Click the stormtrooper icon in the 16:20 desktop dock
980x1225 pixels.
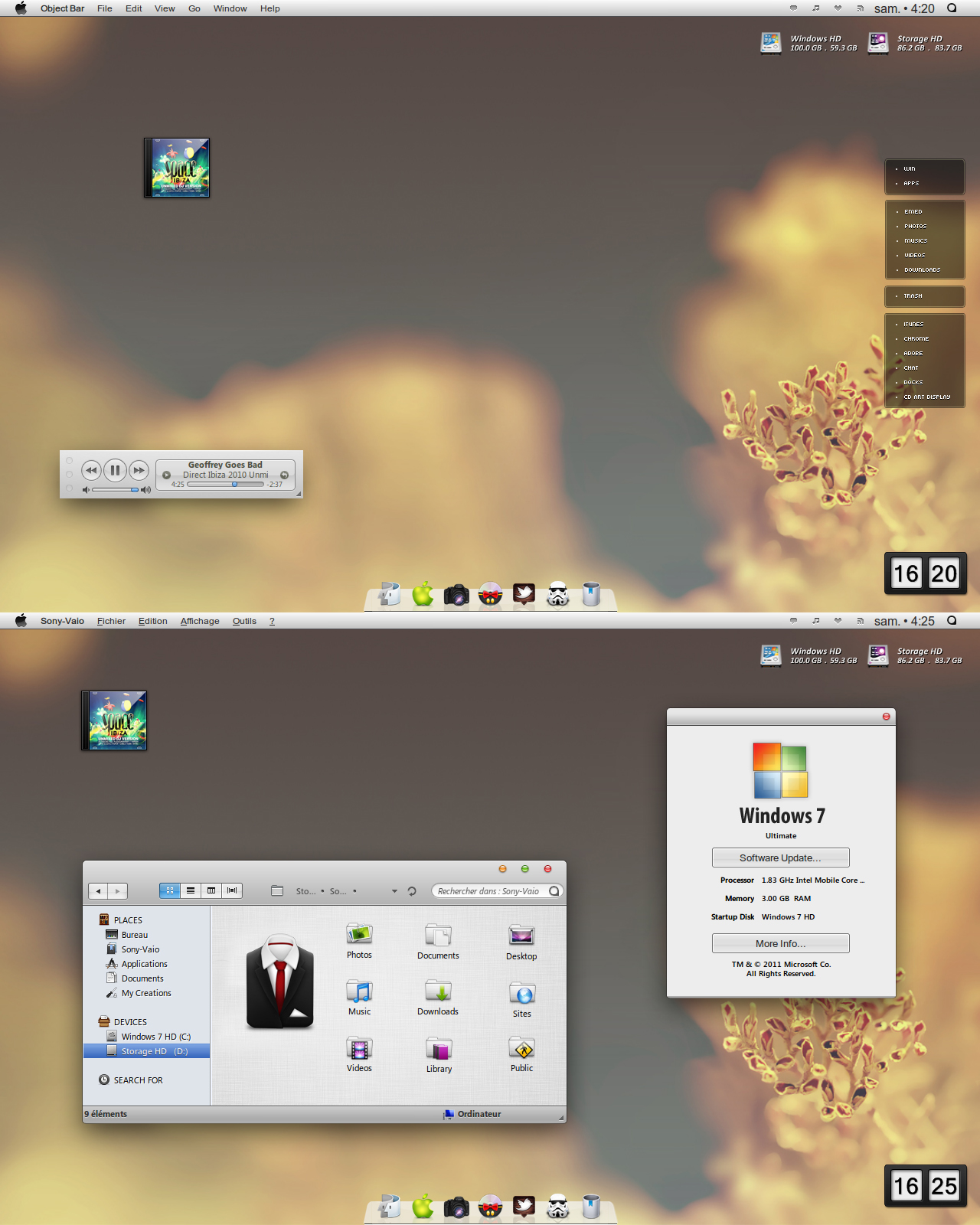(x=557, y=594)
